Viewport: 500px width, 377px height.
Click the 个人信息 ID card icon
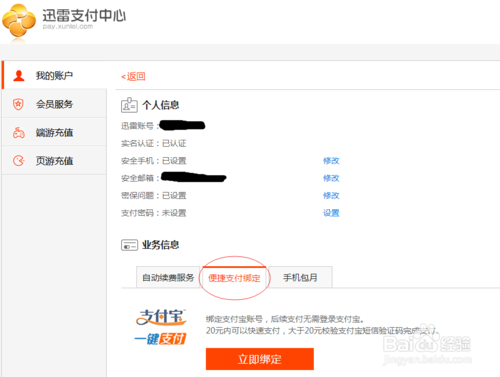(129, 105)
